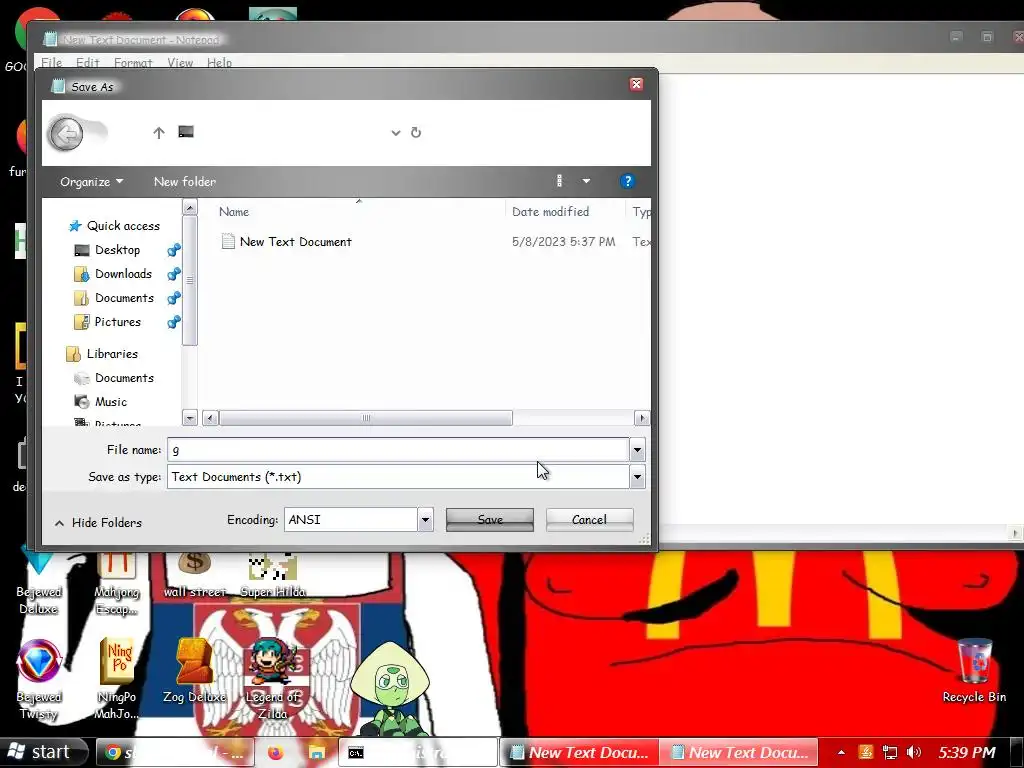Close the Save As dialog
The height and width of the screenshot is (768, 1024).
pos(636,84)
